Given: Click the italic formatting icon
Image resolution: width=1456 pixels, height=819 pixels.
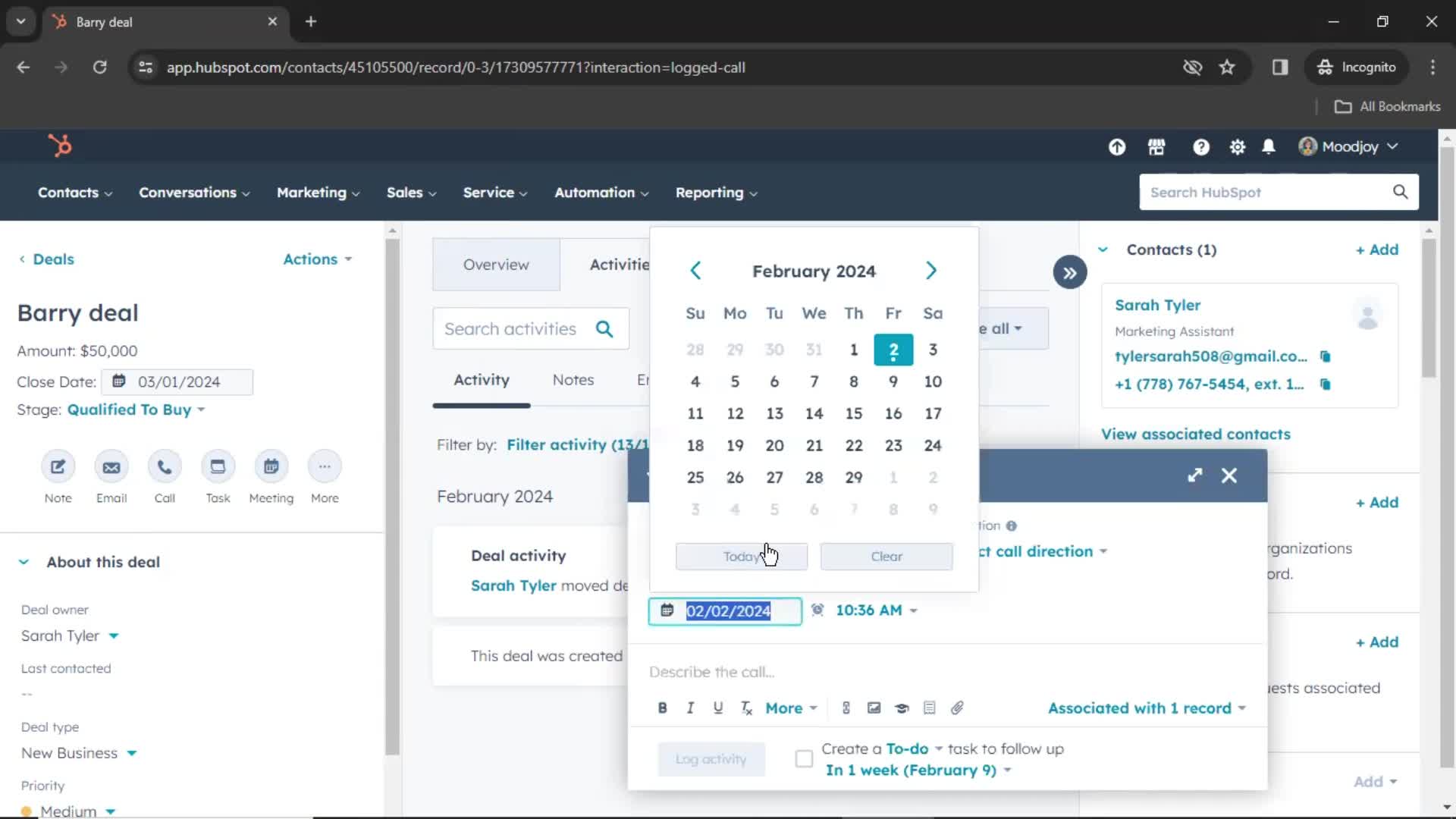Looking at the screenshot, I should coord(690,708).
